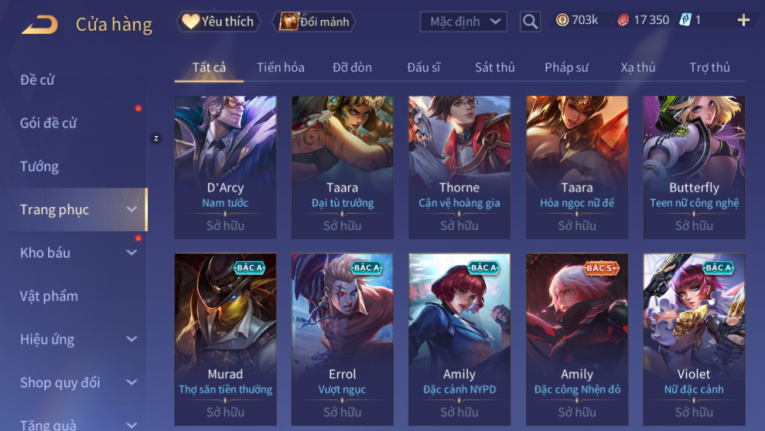Screen dimensions: 765x431
Task: Select the Amily Đặc công Nhện đỏ skin
Action: coord(577,339)
